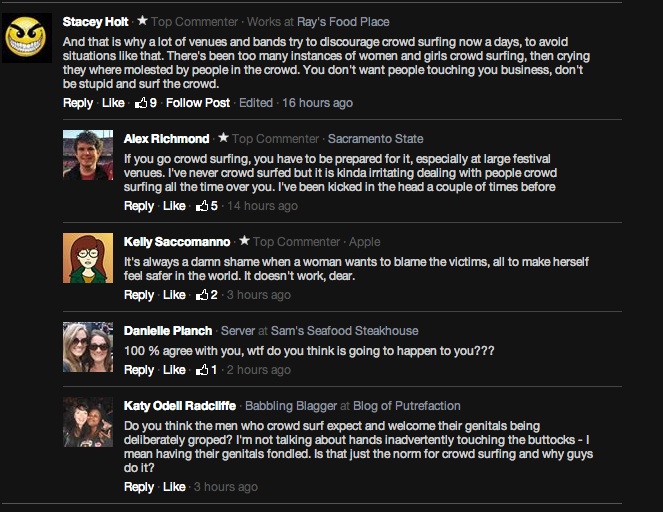Open the Ray's Food Place workplace link
663x512 pixels.
[x=344, y=21]
